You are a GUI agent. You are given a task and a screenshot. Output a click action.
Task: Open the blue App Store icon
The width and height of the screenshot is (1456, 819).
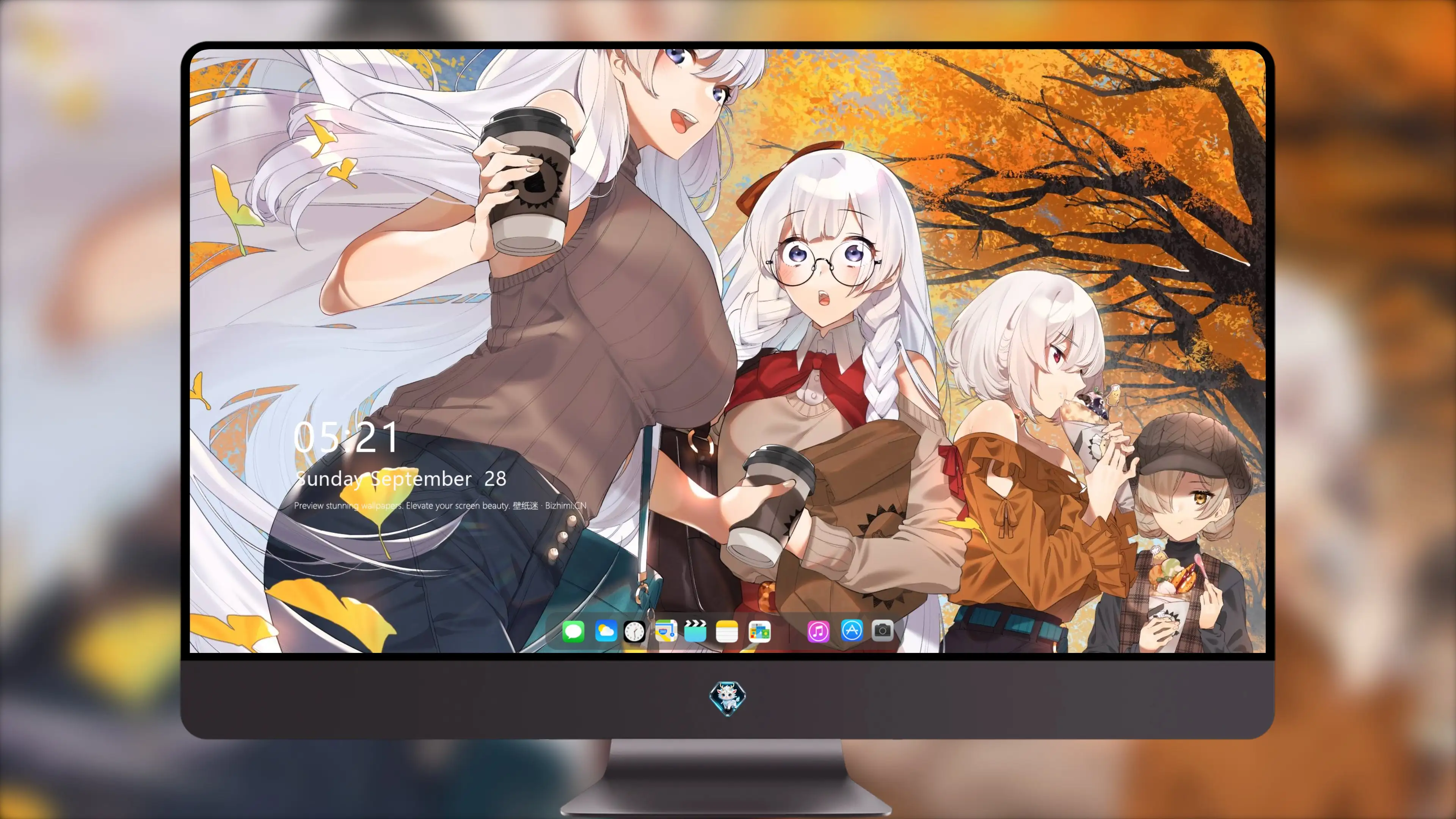(x=852, y=630)
